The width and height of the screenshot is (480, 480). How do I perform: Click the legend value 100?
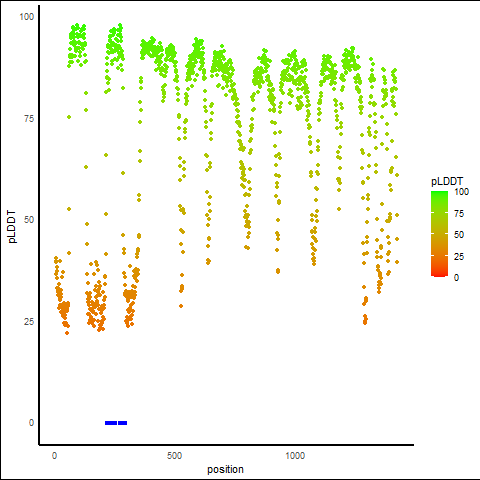click(x=461, y=192)
